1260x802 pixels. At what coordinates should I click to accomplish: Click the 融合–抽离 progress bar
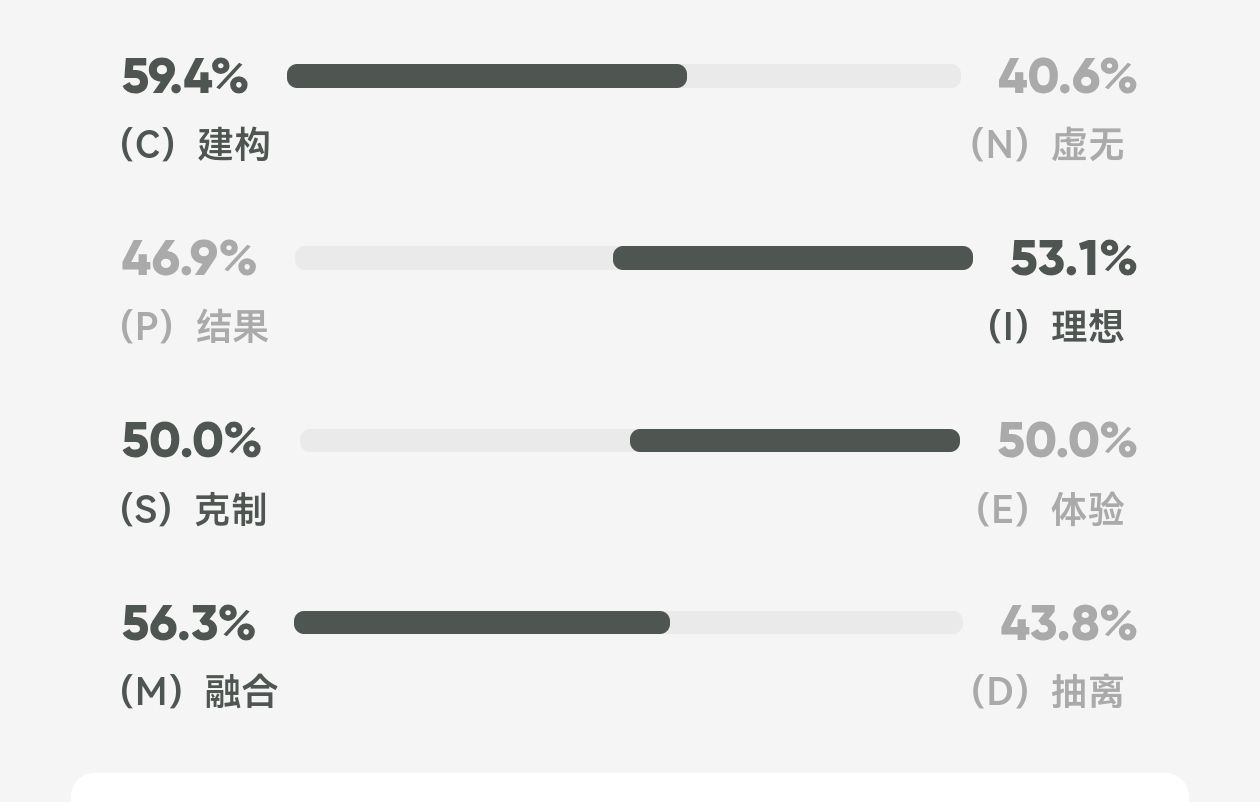point(628,623)
